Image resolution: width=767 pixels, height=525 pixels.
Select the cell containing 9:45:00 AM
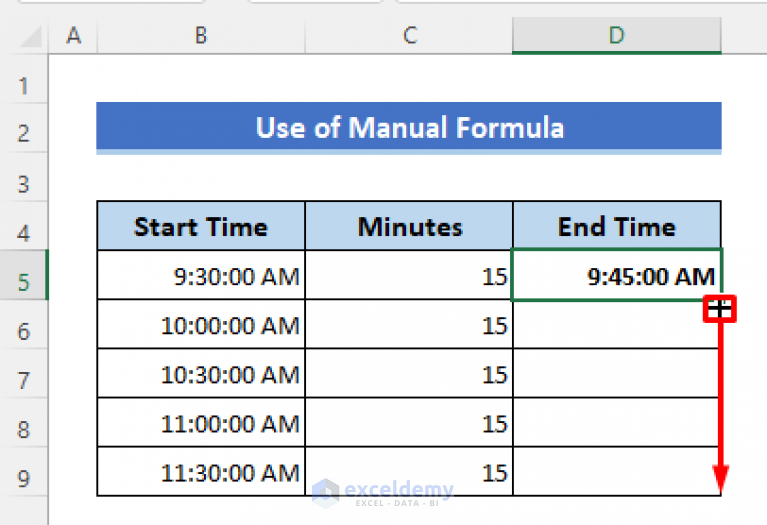[x=616, y=276]
